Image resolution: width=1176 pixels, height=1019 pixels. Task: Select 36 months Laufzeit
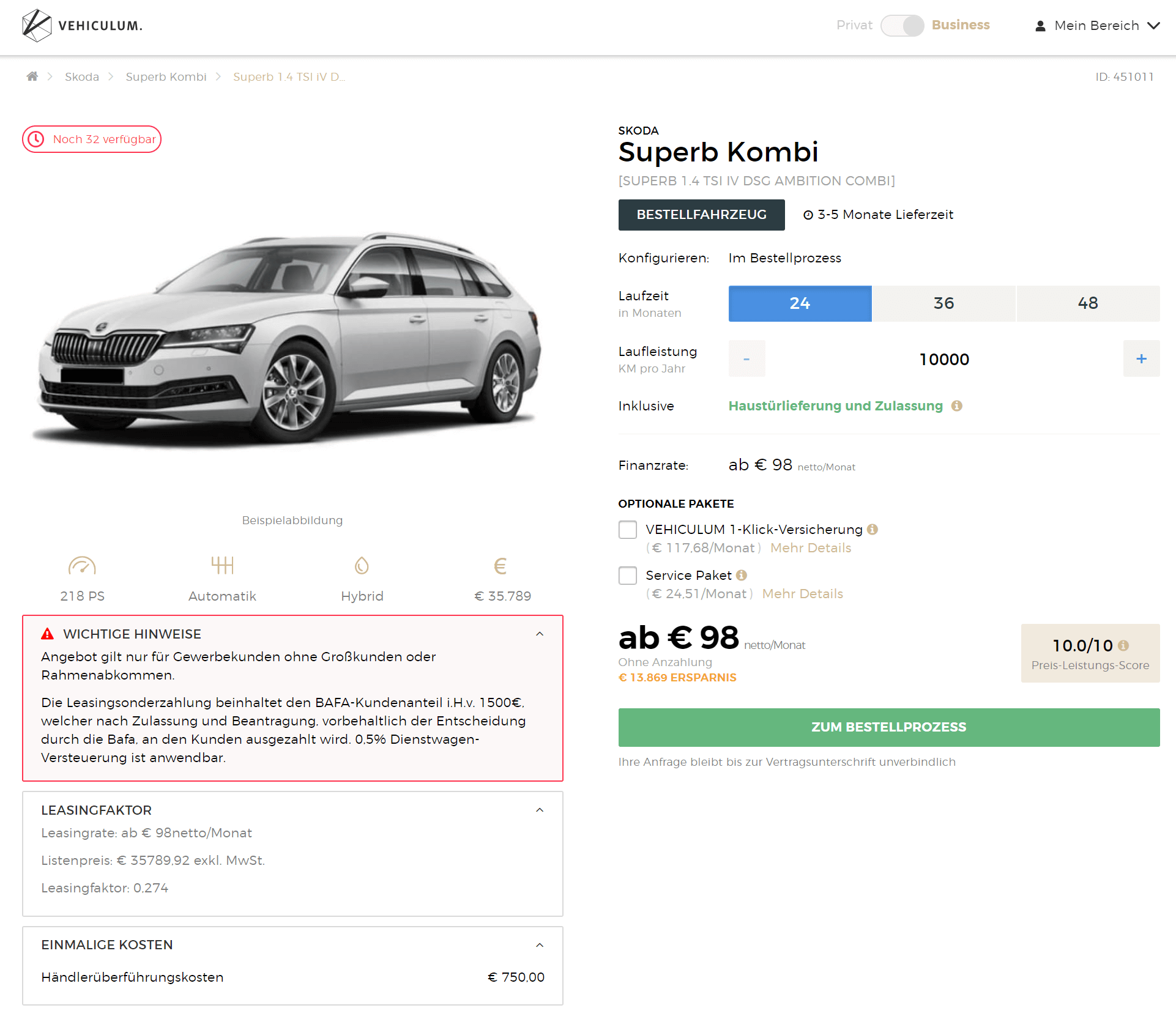[x=944, y=303]
